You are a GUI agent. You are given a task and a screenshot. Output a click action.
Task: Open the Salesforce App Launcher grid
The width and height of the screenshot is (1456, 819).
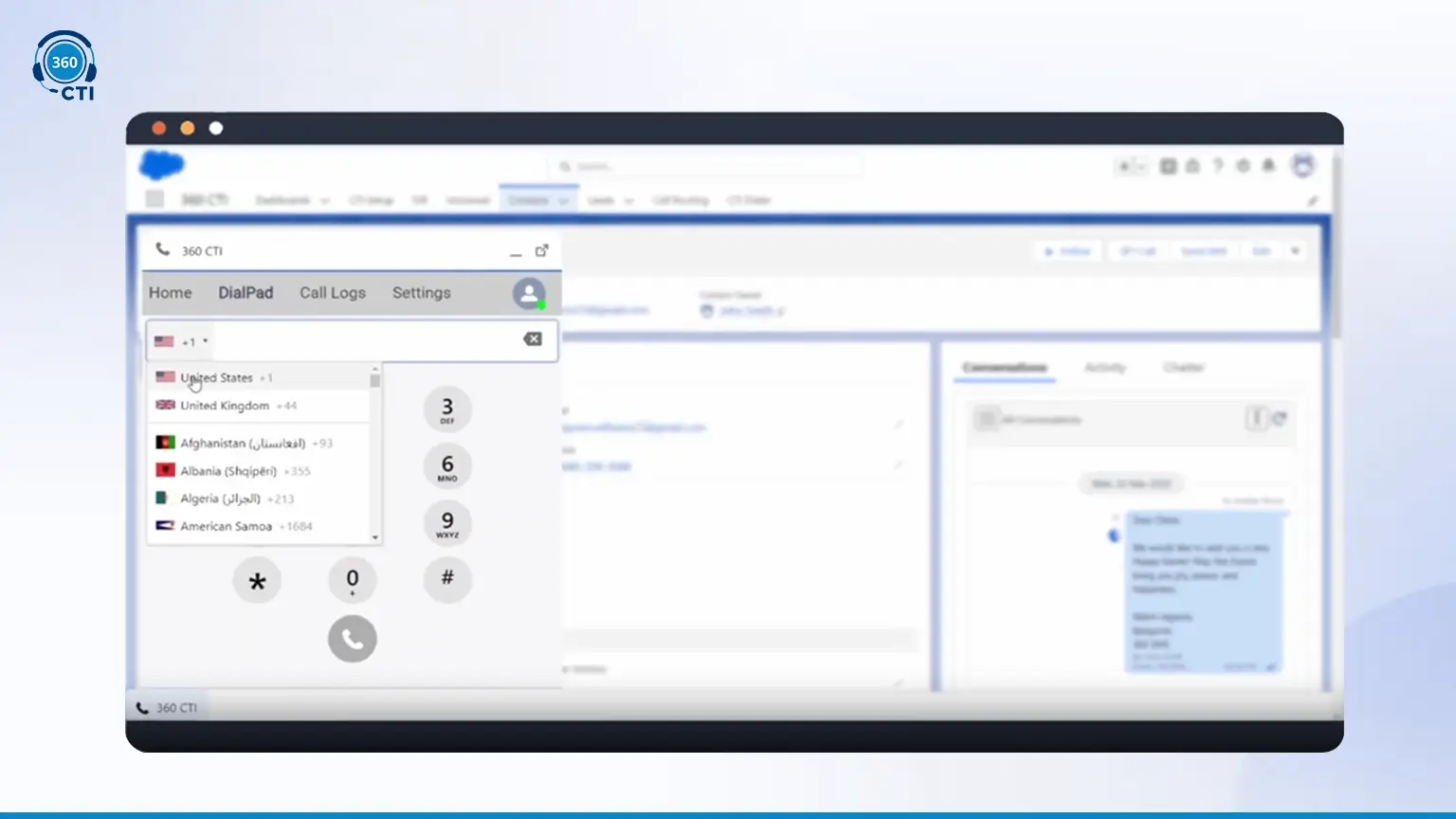(155, 199)
